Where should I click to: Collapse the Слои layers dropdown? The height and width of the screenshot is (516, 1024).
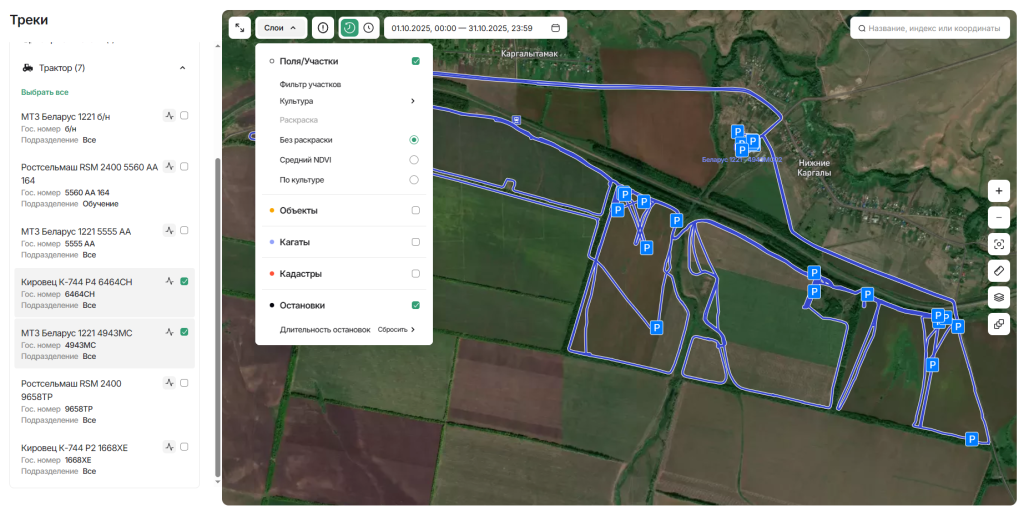[280, 28]
